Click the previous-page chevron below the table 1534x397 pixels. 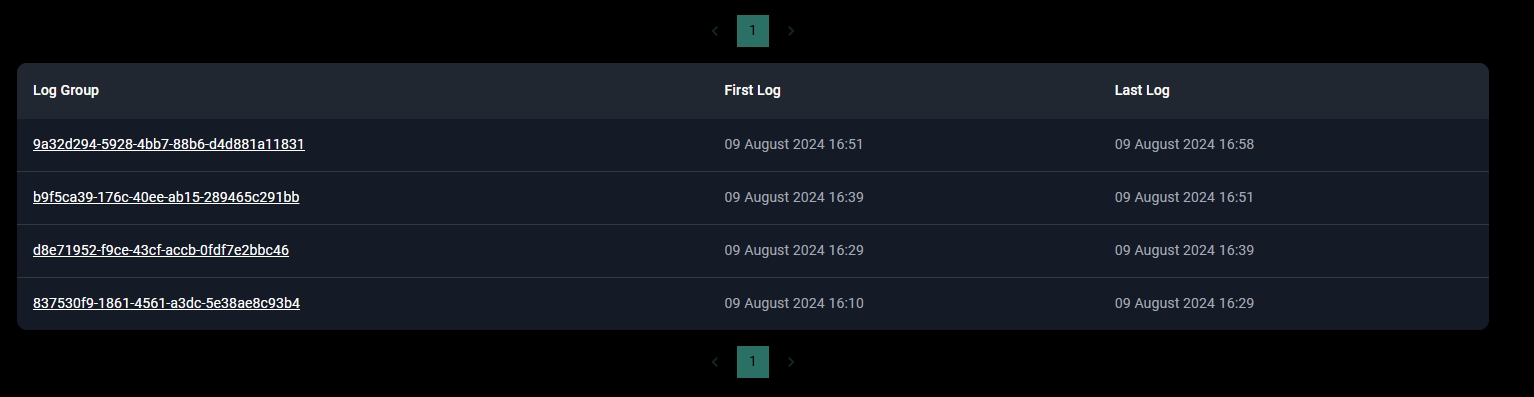[715, 362]
